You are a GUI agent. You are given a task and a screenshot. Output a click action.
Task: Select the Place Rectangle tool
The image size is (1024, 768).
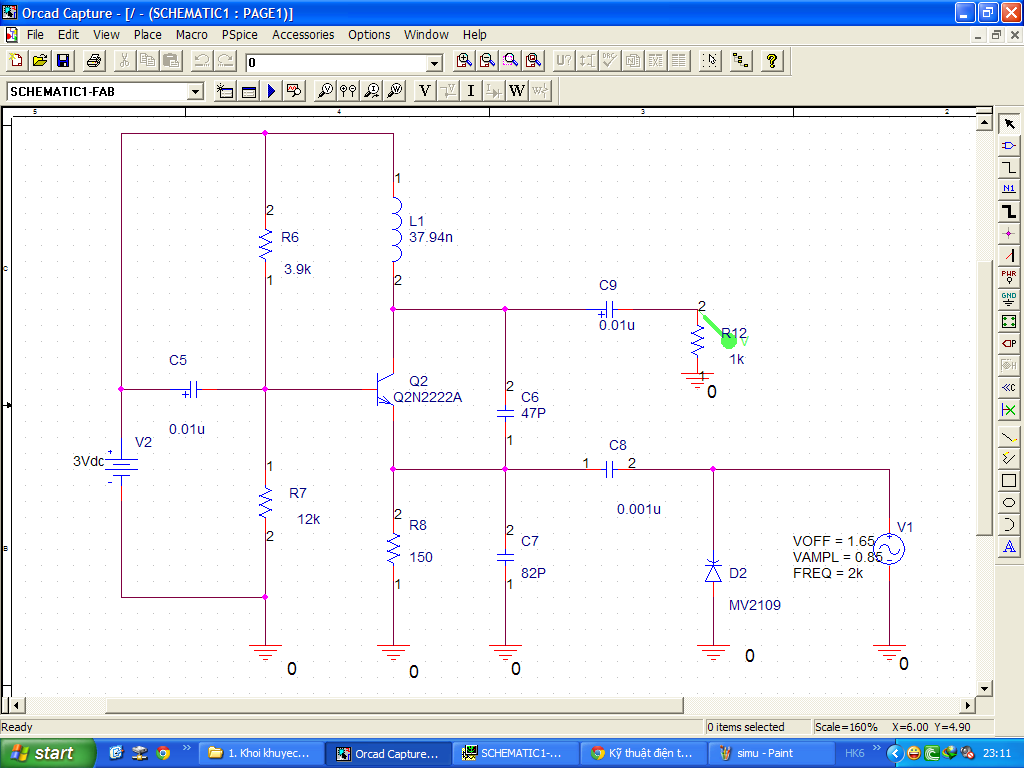click(x=1009, y=481)
